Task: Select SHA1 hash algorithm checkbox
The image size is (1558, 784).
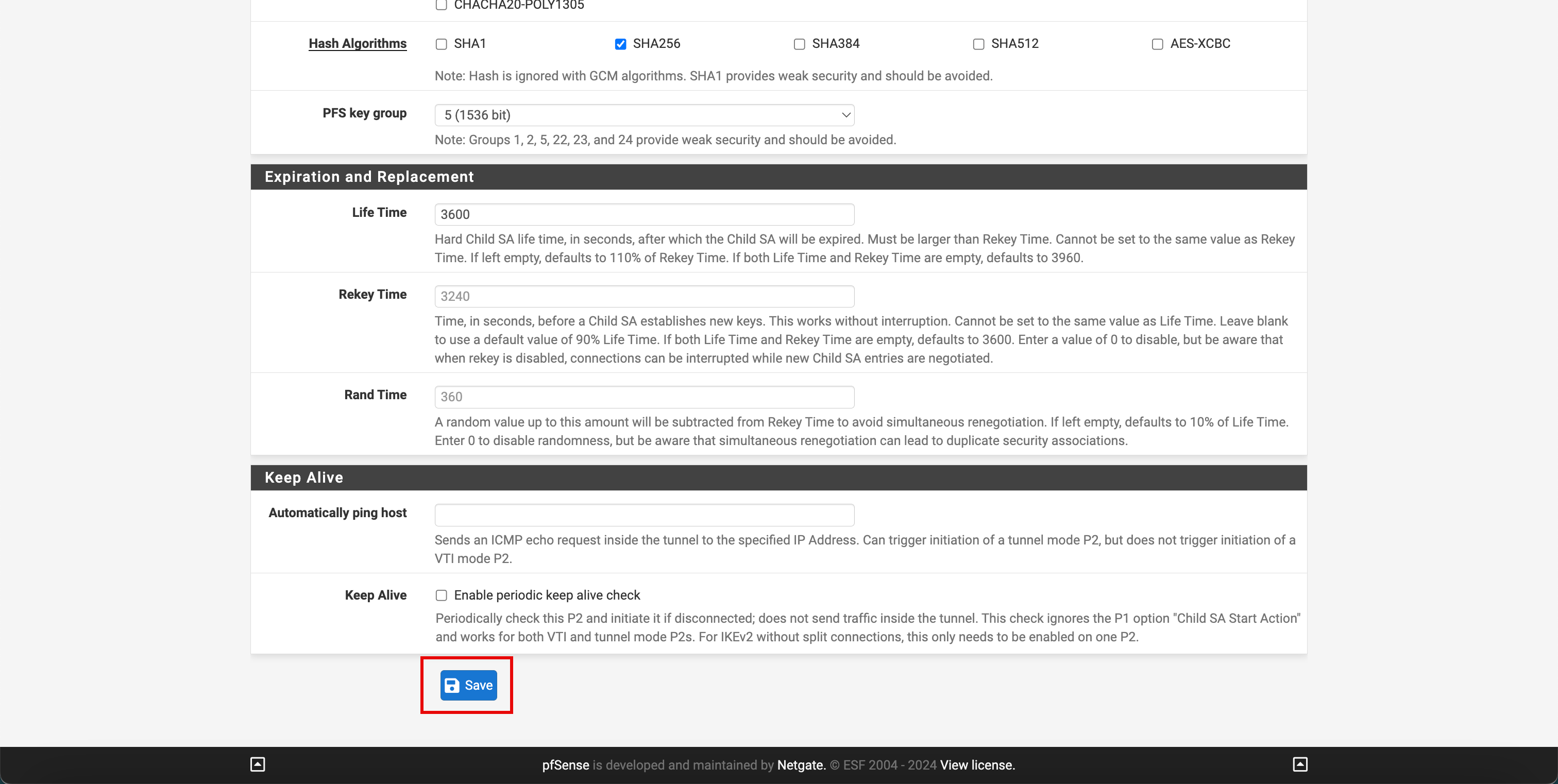Action: [440, 44]
